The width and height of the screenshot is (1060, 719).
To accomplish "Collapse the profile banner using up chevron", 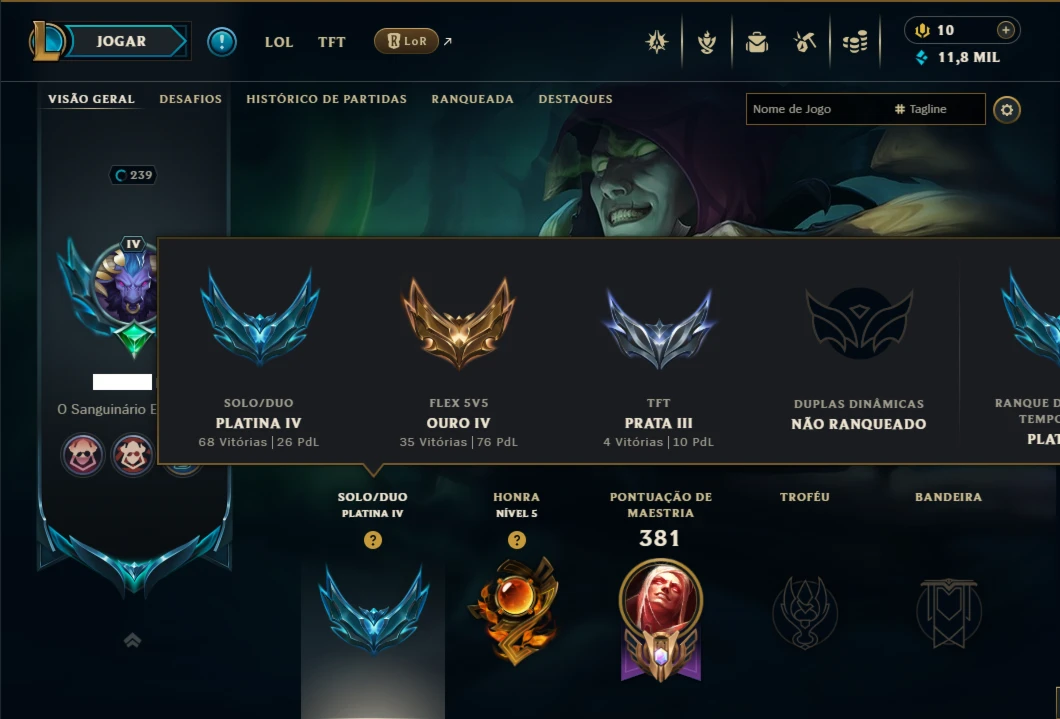I will [x=132, y=640].
